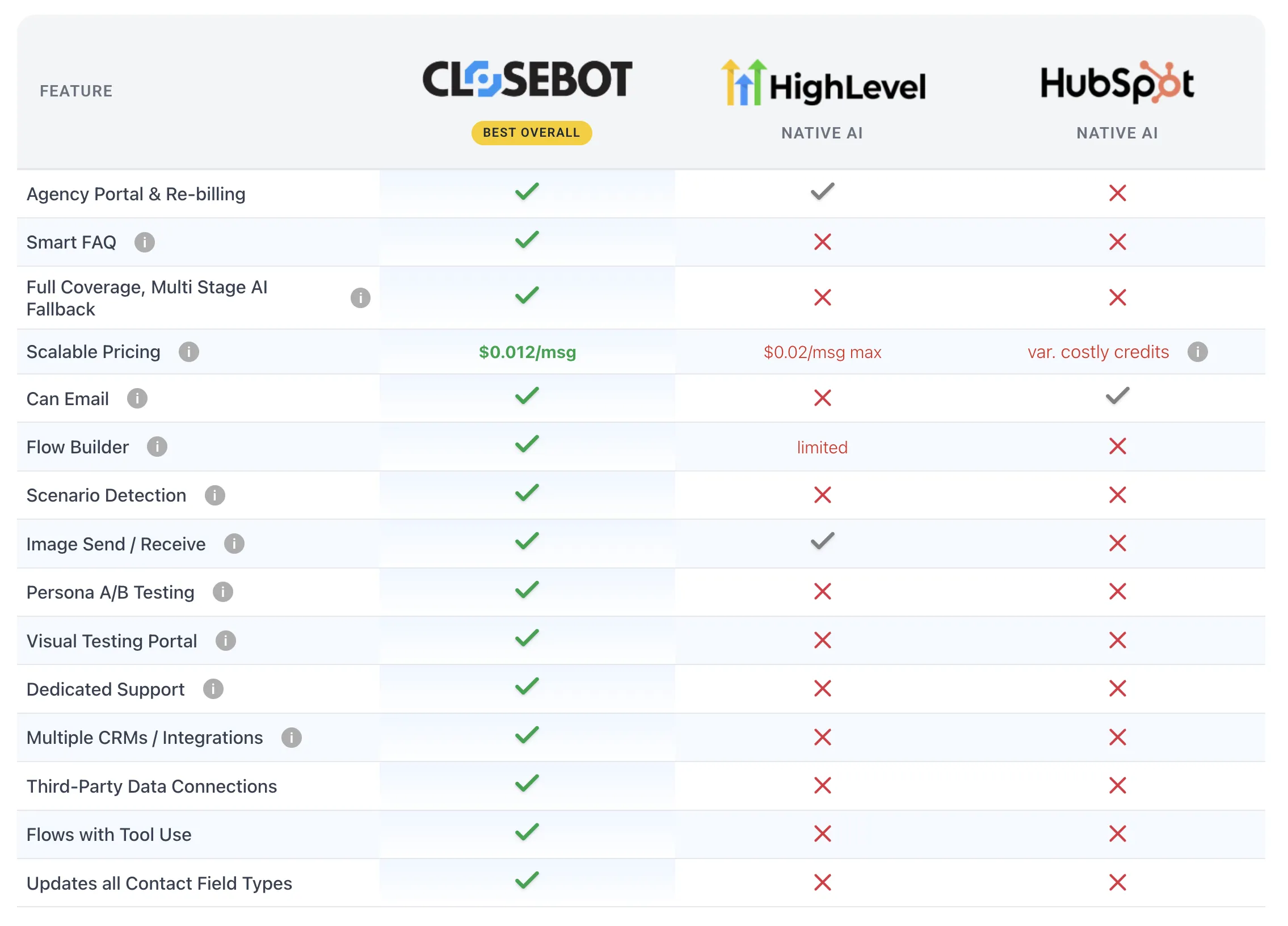Click the HighLevel logo
The width and height of the screenshot is (1288, 926).
coord(823,83)
